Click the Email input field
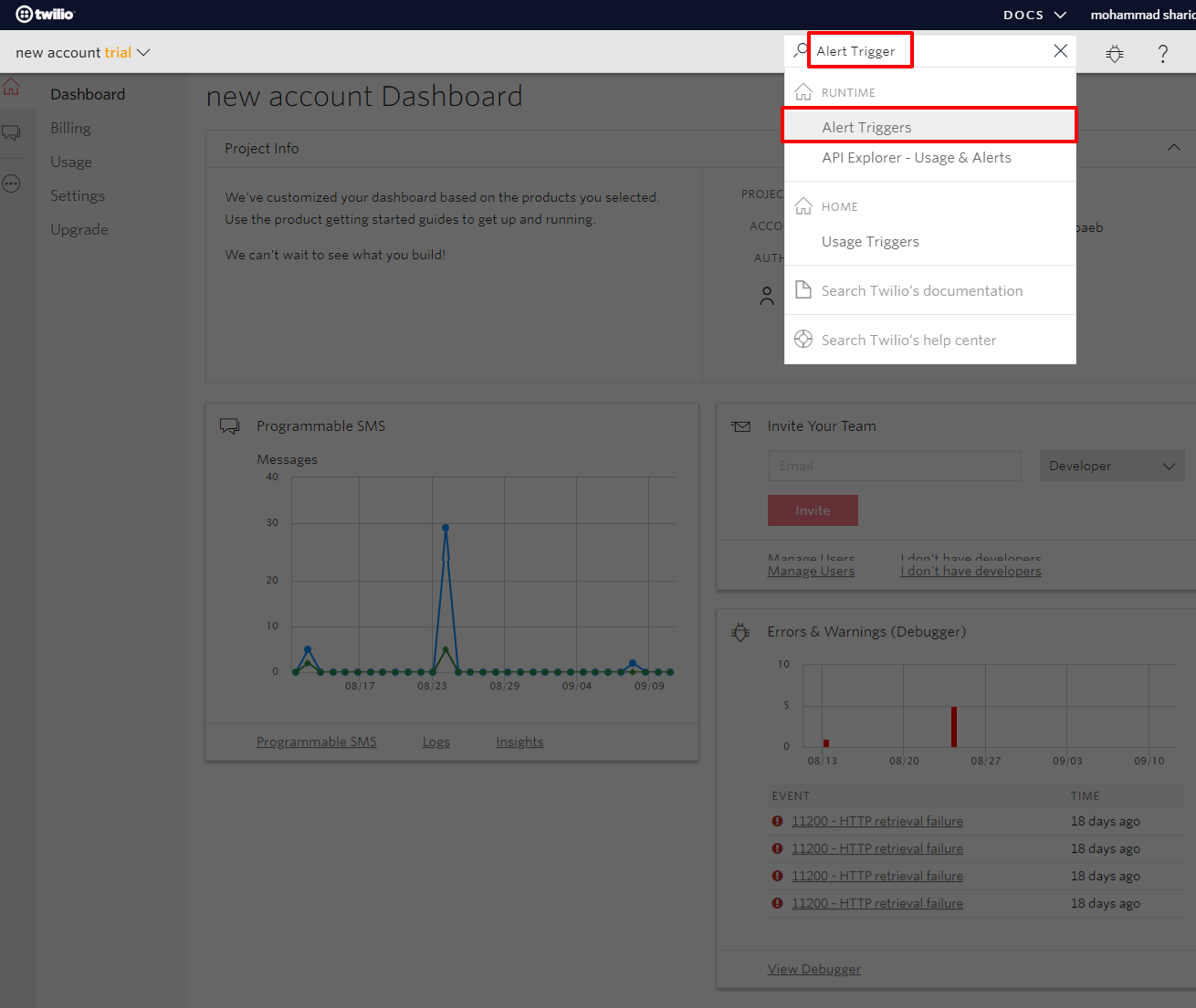The height and width of the screenshot is (1008, 1196). (x=895, y=466)
